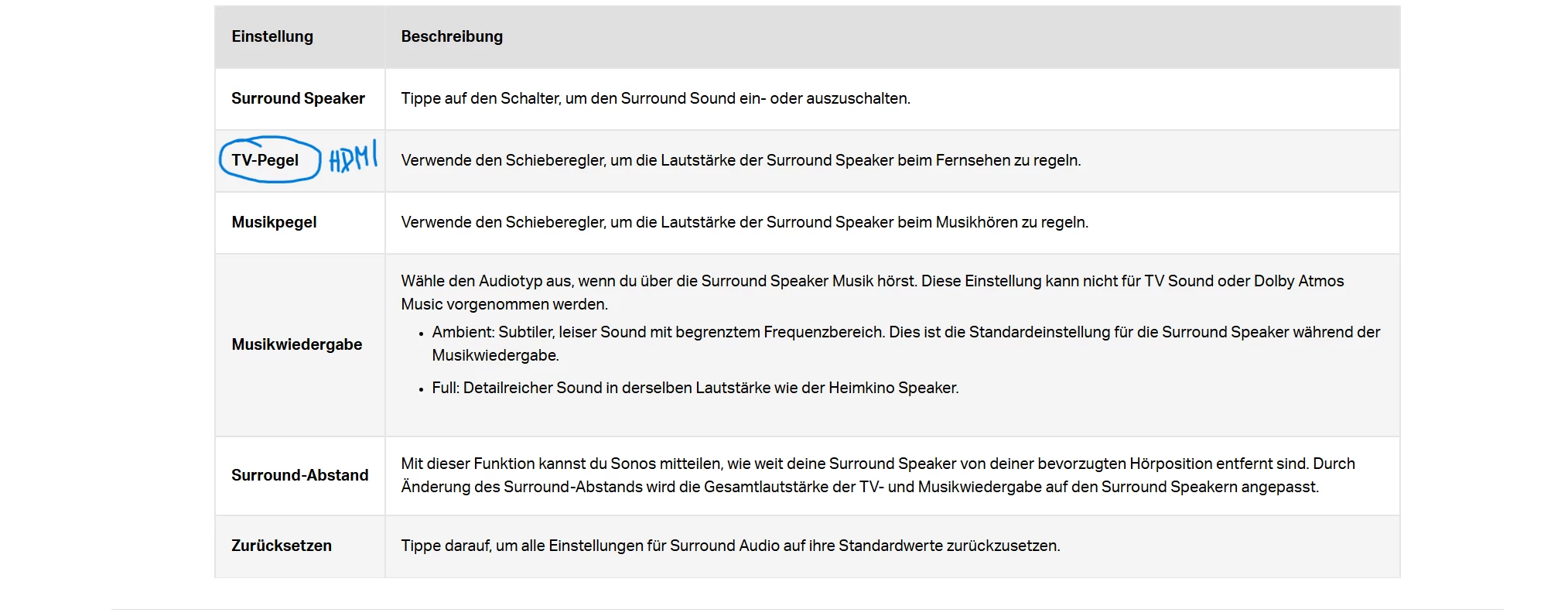
Task: Click the Einstellung column header
Action: pyautogui.click(x=272, y=36)
